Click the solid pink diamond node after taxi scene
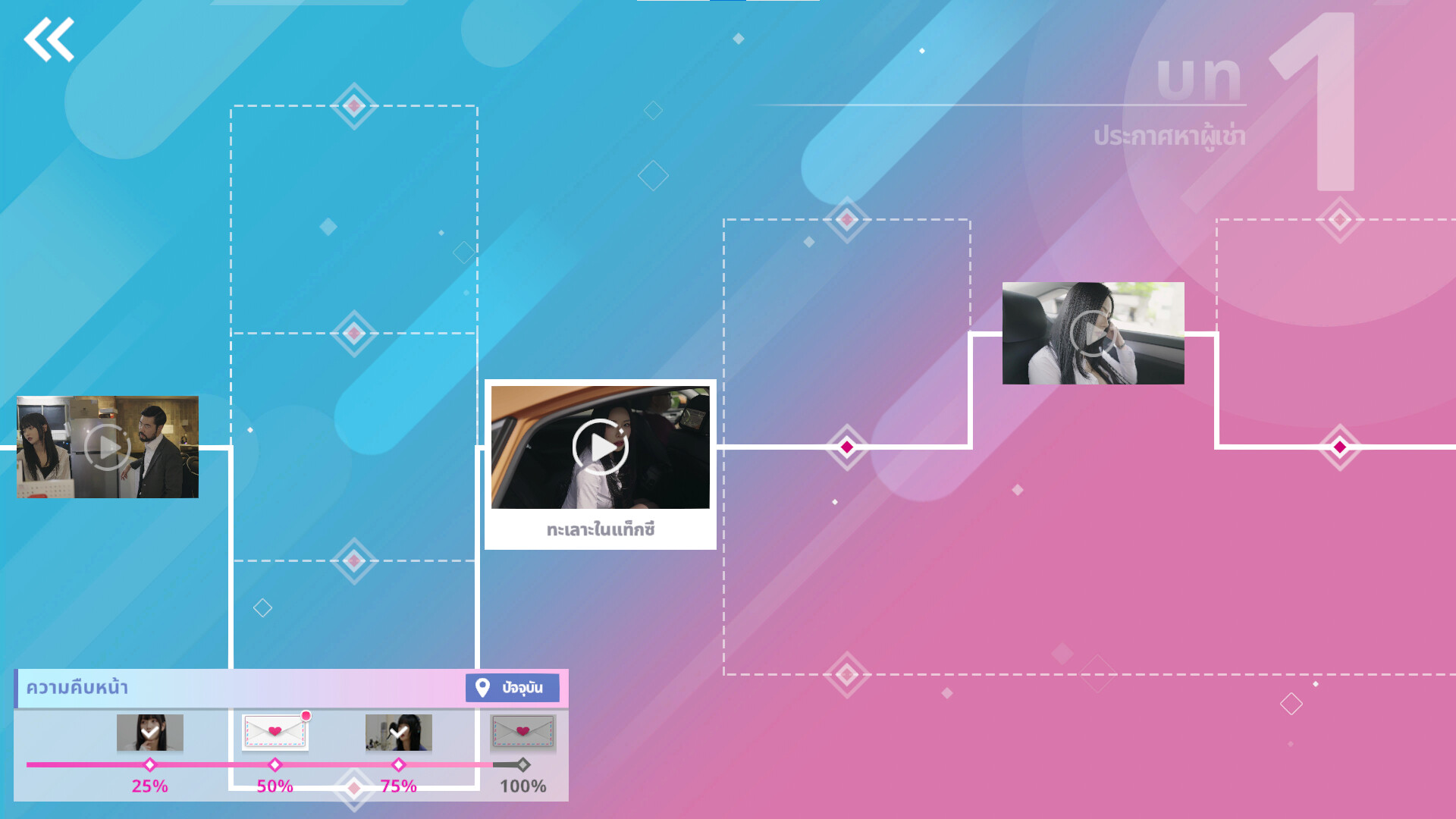 click(847, 447)
